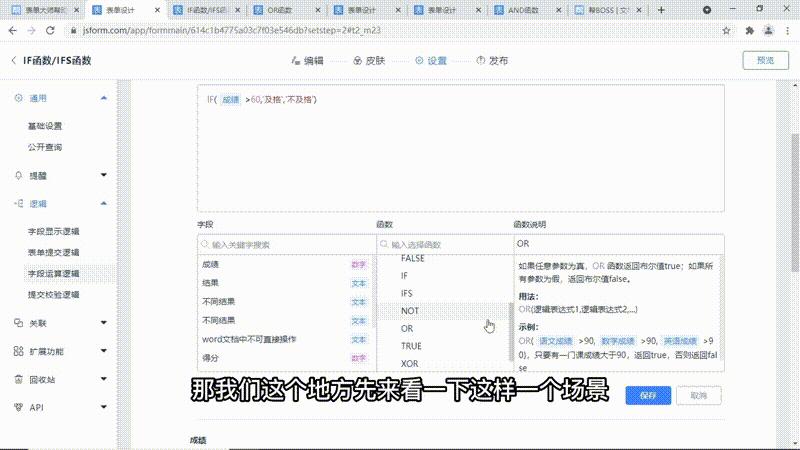
Task: Go back via arrow beside IF函数/IFS函数
Action: [x=12, y=61]
